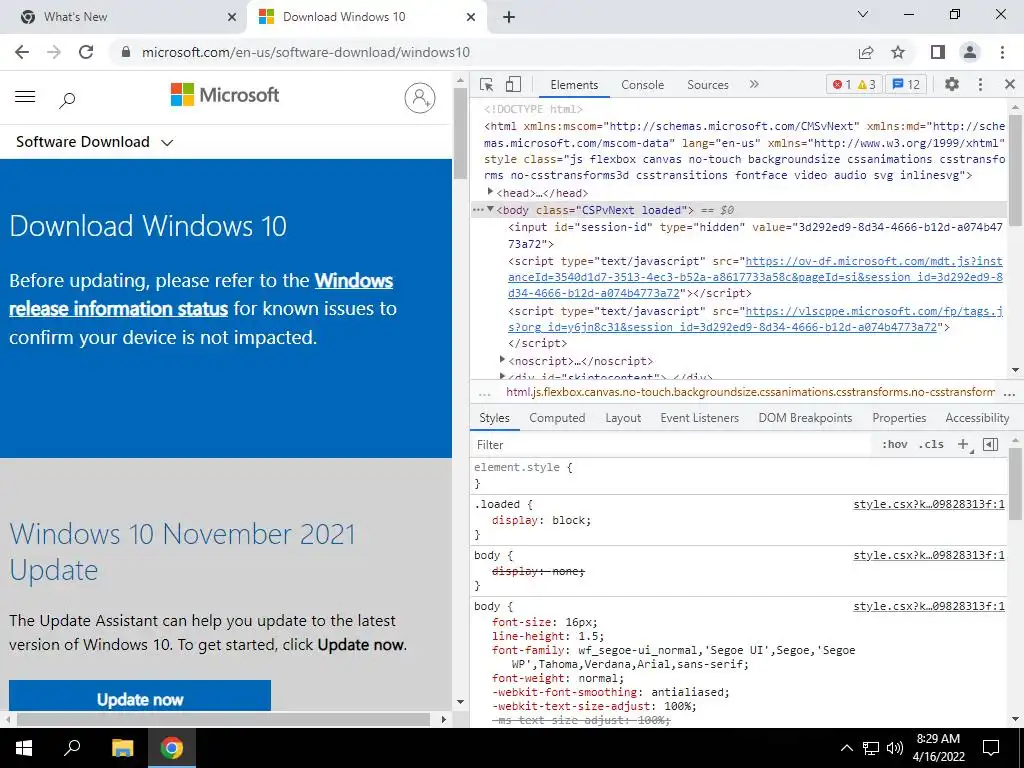Viewport: 1024px width, 768px height.
Task: Open DevTools customize three-dot menu
Action: [x=980, y=84]
